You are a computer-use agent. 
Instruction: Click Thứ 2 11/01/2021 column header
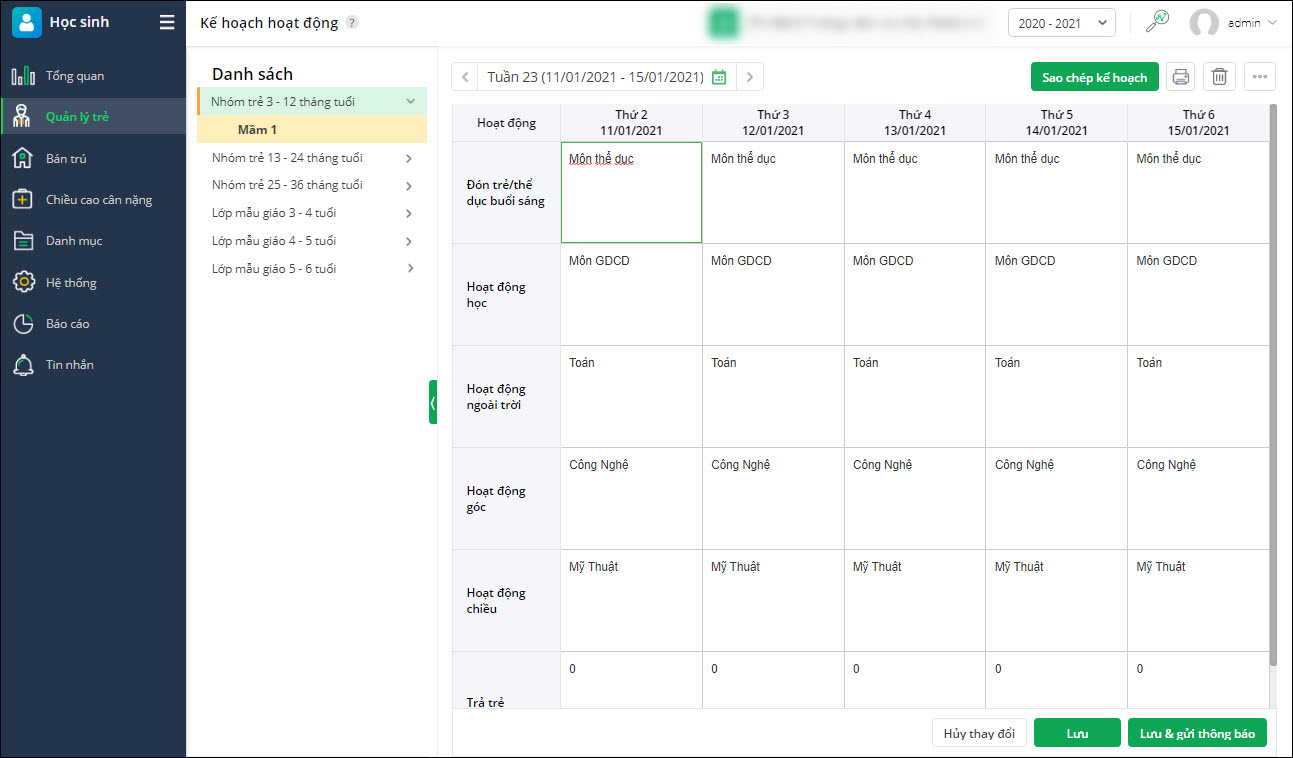pos(631,123)
